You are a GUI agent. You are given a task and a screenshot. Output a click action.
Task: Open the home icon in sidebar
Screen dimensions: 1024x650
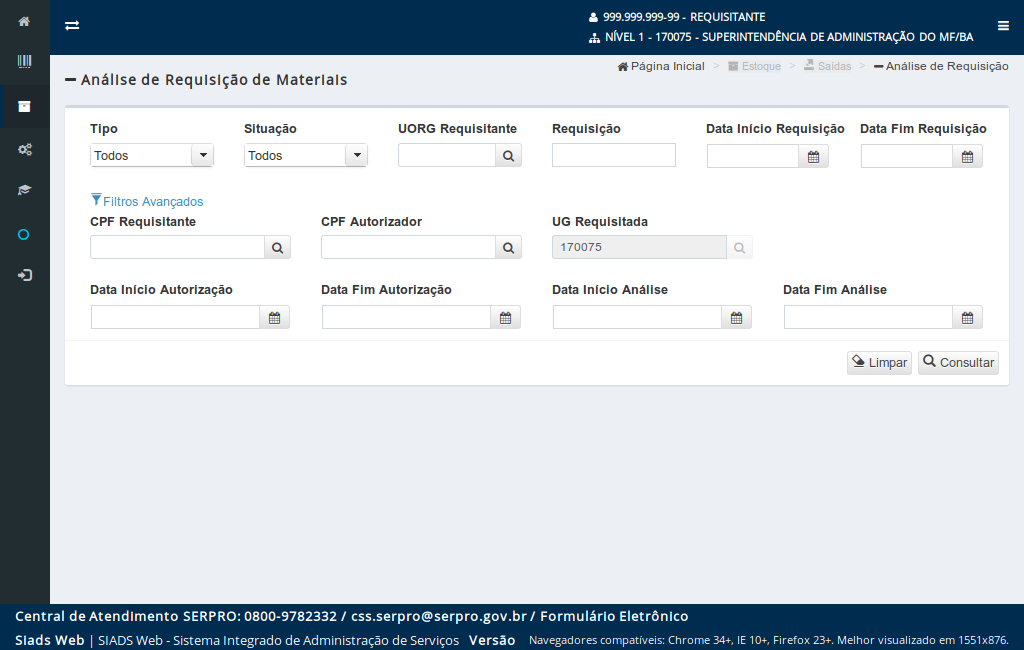(24, 22)
